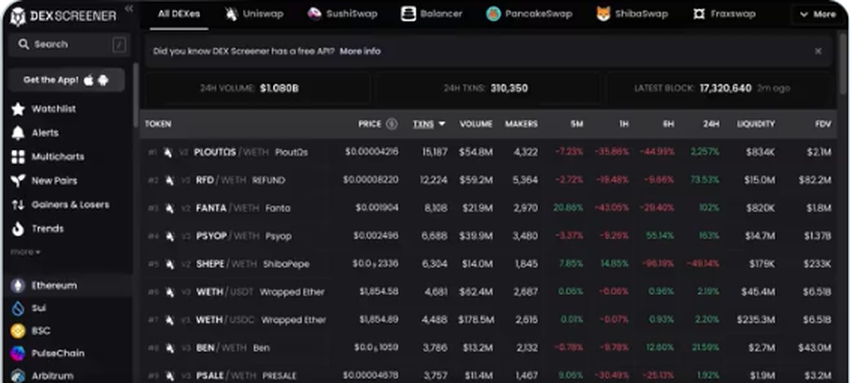Dismiss the free API banner
Image resolution: width=850 pixels, height=383 pixels.
tap(818, 51)
